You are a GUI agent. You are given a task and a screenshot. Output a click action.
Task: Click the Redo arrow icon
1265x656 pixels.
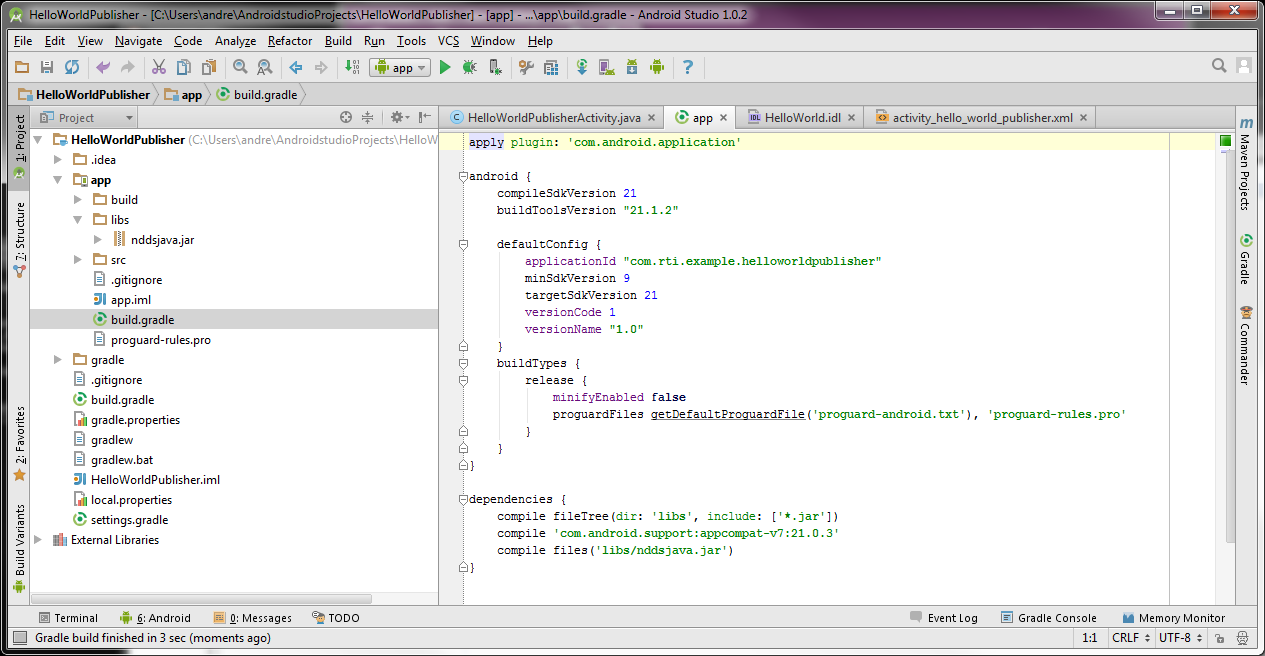tap(127, 67)
